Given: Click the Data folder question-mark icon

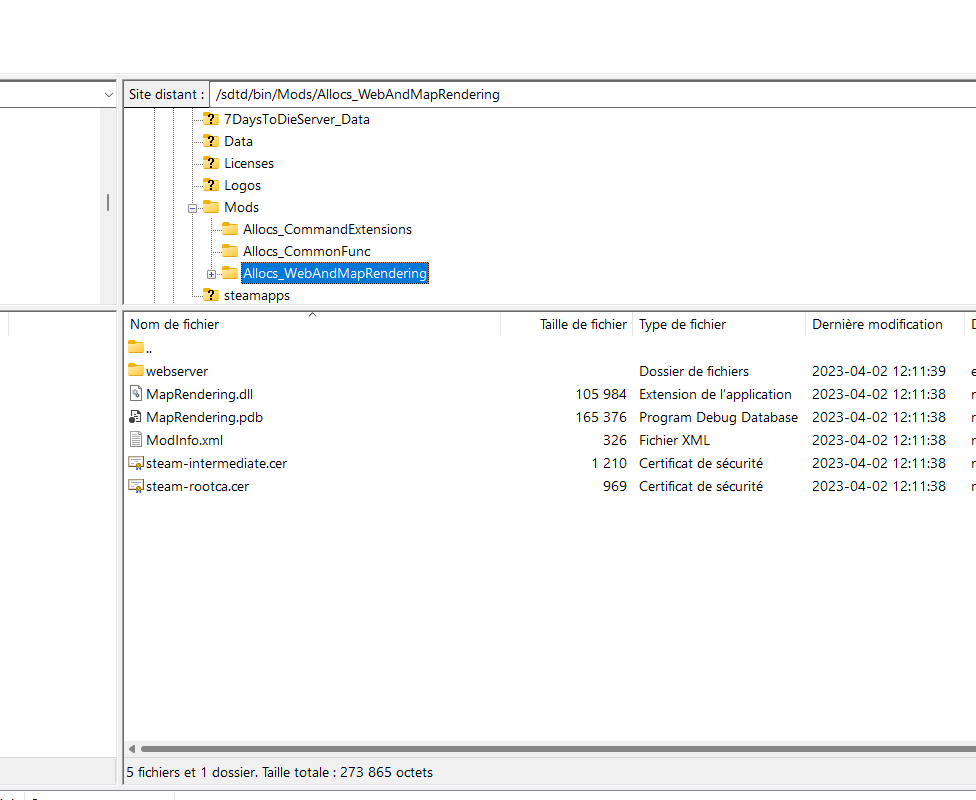Looking at the screenshot, I should (211, 141).
